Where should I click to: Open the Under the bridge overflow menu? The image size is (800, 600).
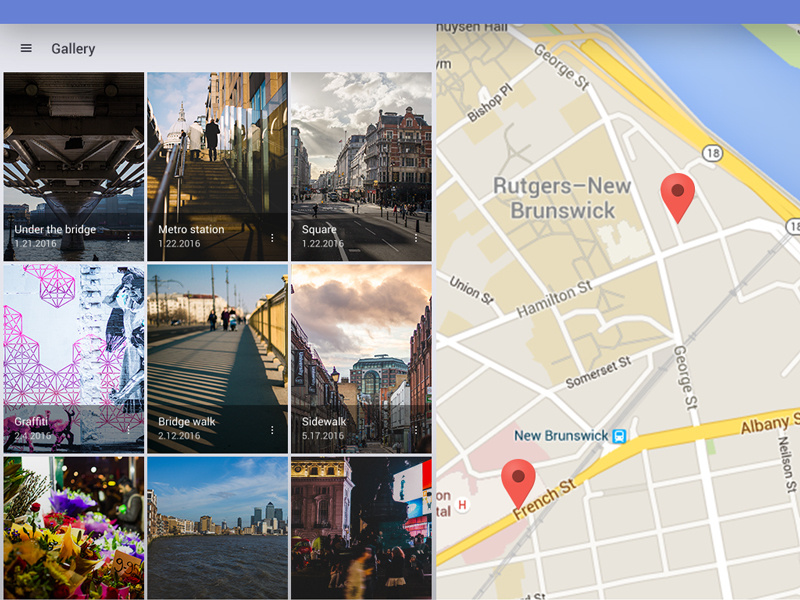[127, 237]
